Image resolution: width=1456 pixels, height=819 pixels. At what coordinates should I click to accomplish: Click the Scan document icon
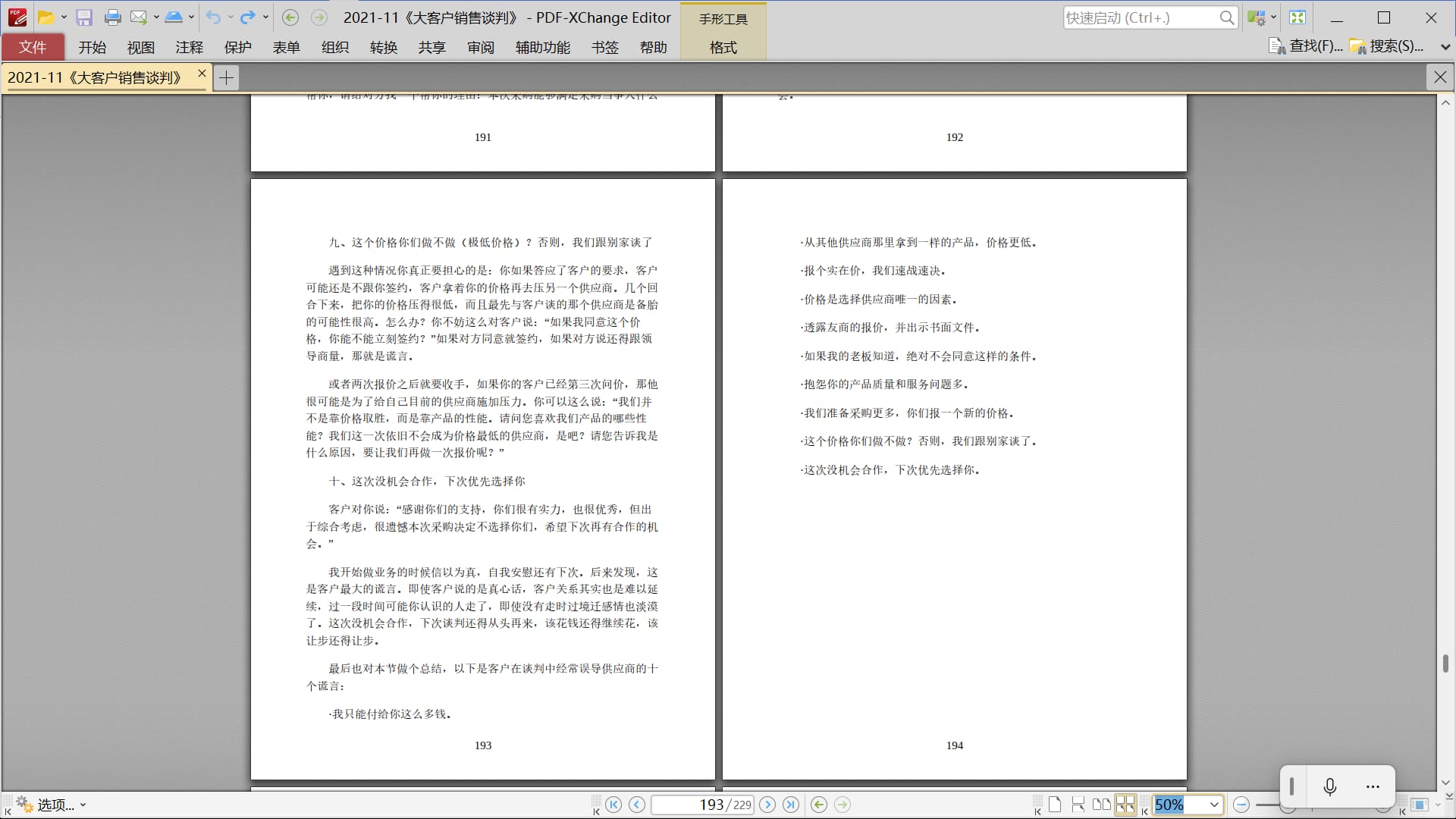coord(174,17)
